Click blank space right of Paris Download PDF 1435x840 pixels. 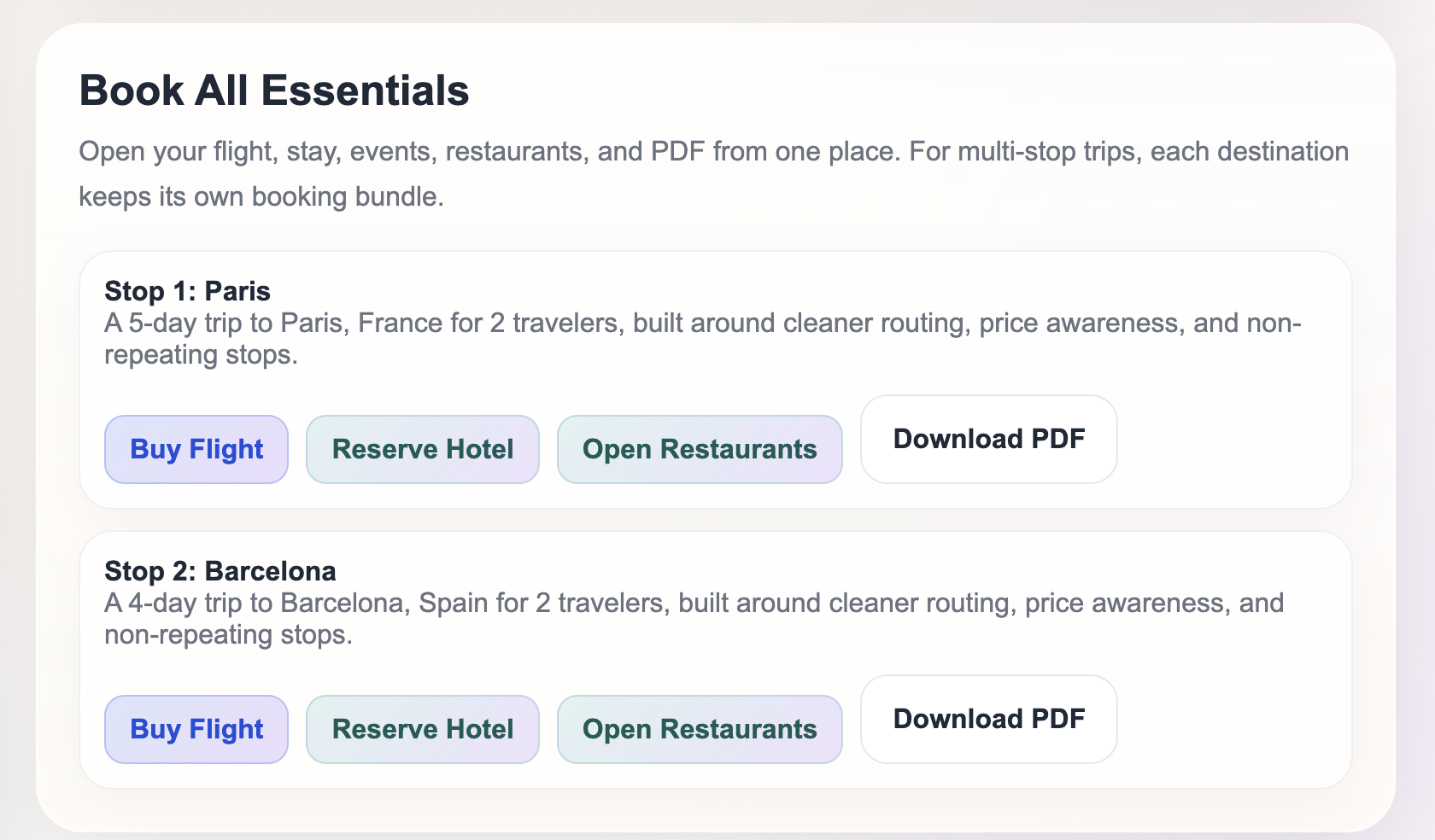click(1230, 440)
